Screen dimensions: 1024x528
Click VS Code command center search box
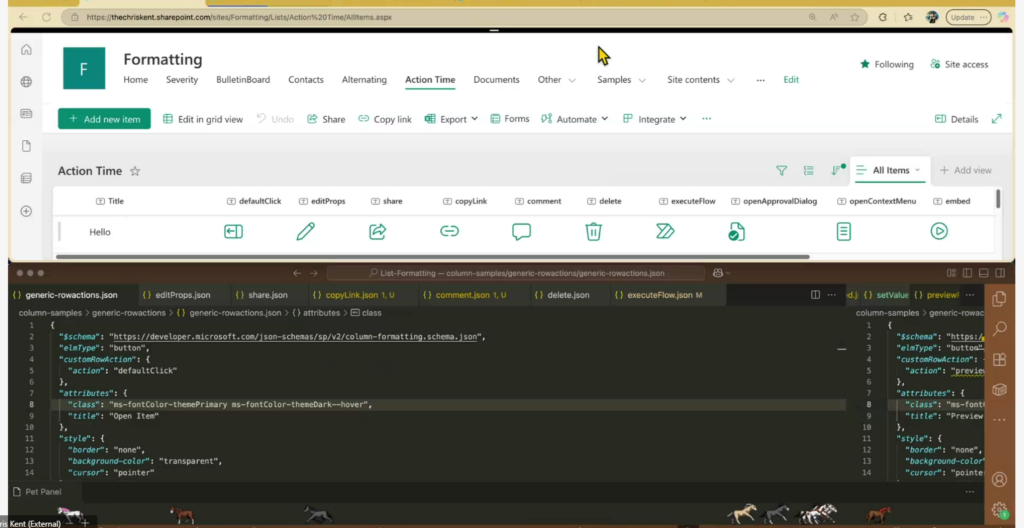pyautogui.click(x=515, y=273)
